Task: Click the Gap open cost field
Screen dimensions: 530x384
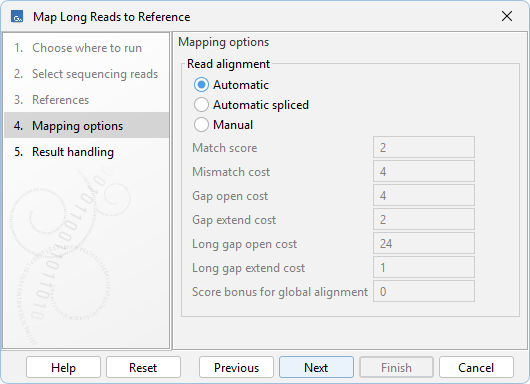Action: pyautogui.click(x=424, y=195)
